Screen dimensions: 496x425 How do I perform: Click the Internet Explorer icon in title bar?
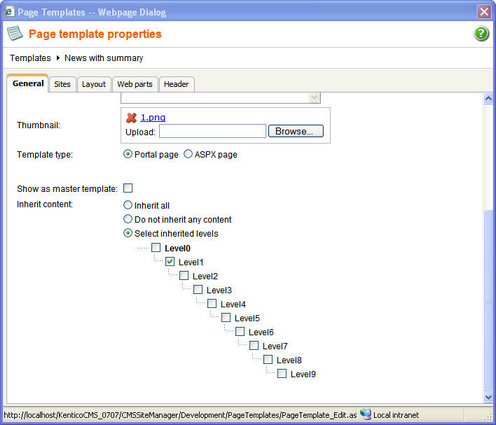[9, 12]
